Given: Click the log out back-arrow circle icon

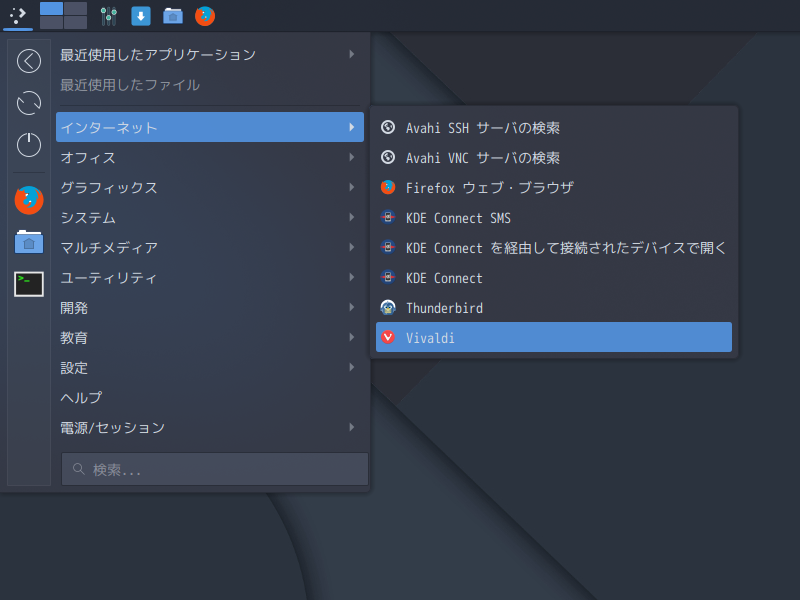Looking at the screenshot, I should point(29,61).
